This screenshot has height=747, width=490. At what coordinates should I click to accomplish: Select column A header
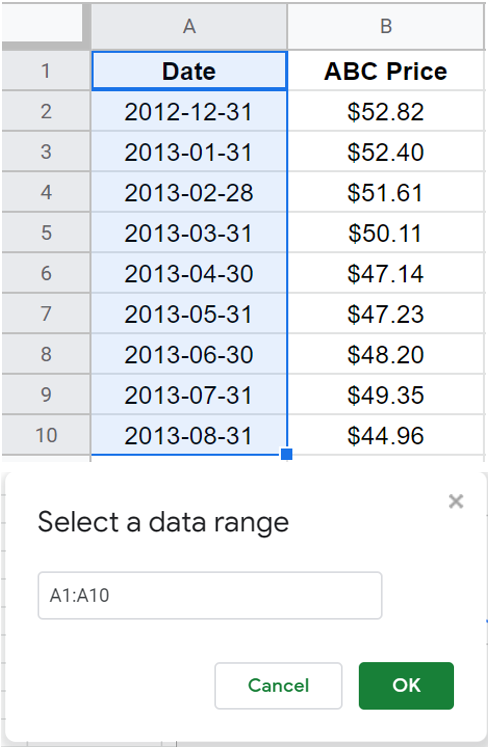coord(189,26)
